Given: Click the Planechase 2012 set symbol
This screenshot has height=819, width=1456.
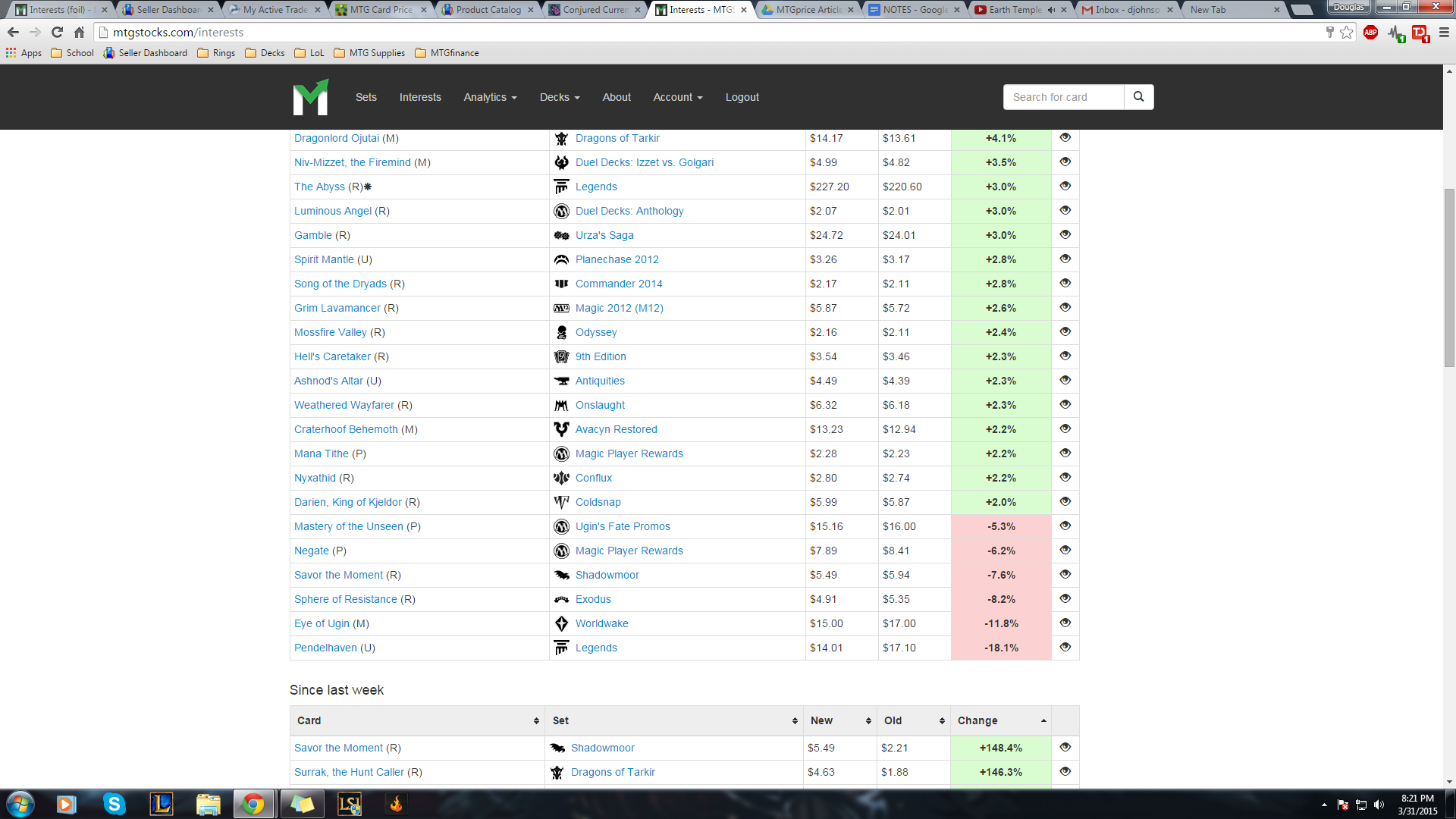Looking at the screenshot, I should click(561, 259).
